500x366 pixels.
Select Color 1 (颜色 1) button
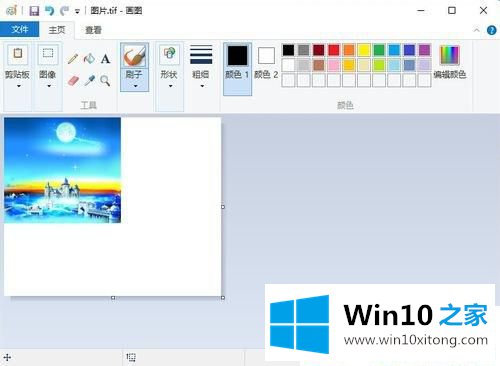237,69
